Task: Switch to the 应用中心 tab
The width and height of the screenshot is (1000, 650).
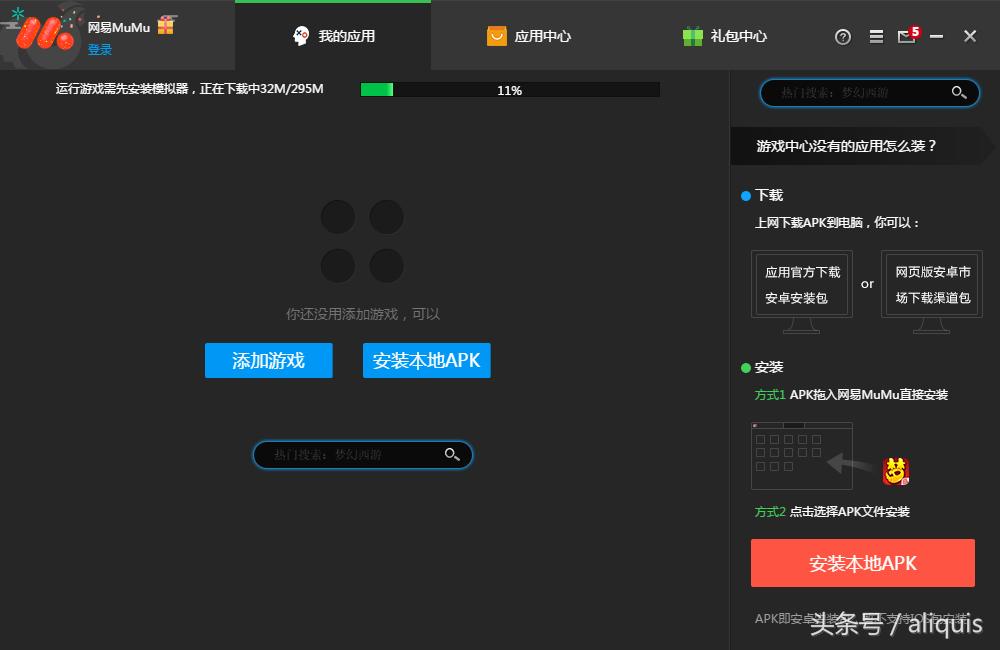Action: pyautogui.click(x=529, y=35)
